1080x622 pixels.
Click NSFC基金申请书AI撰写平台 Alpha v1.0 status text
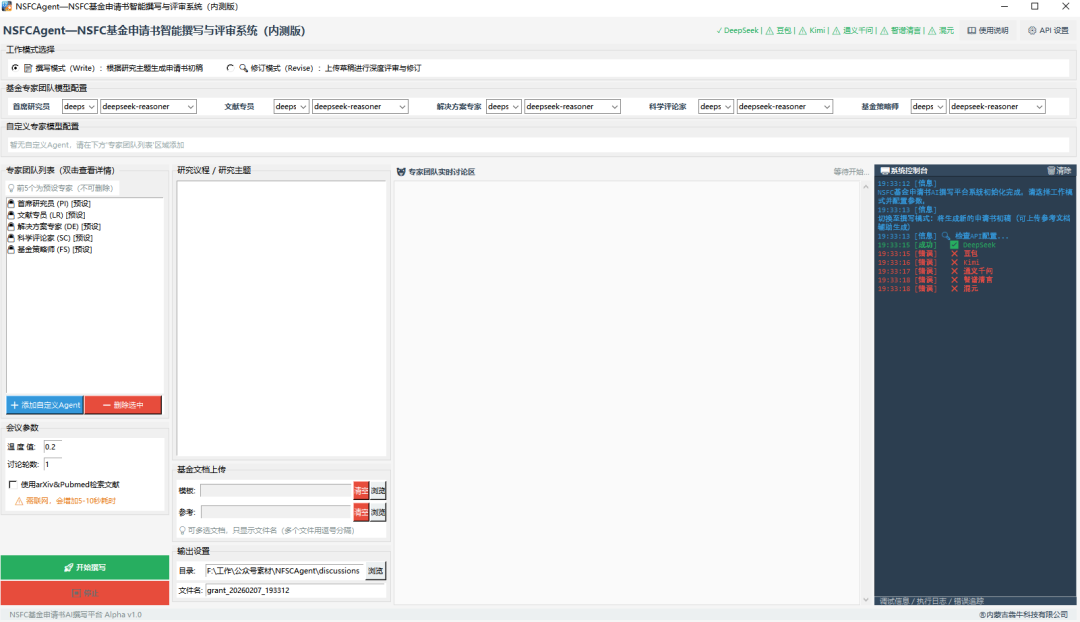(x=76, y=614)
